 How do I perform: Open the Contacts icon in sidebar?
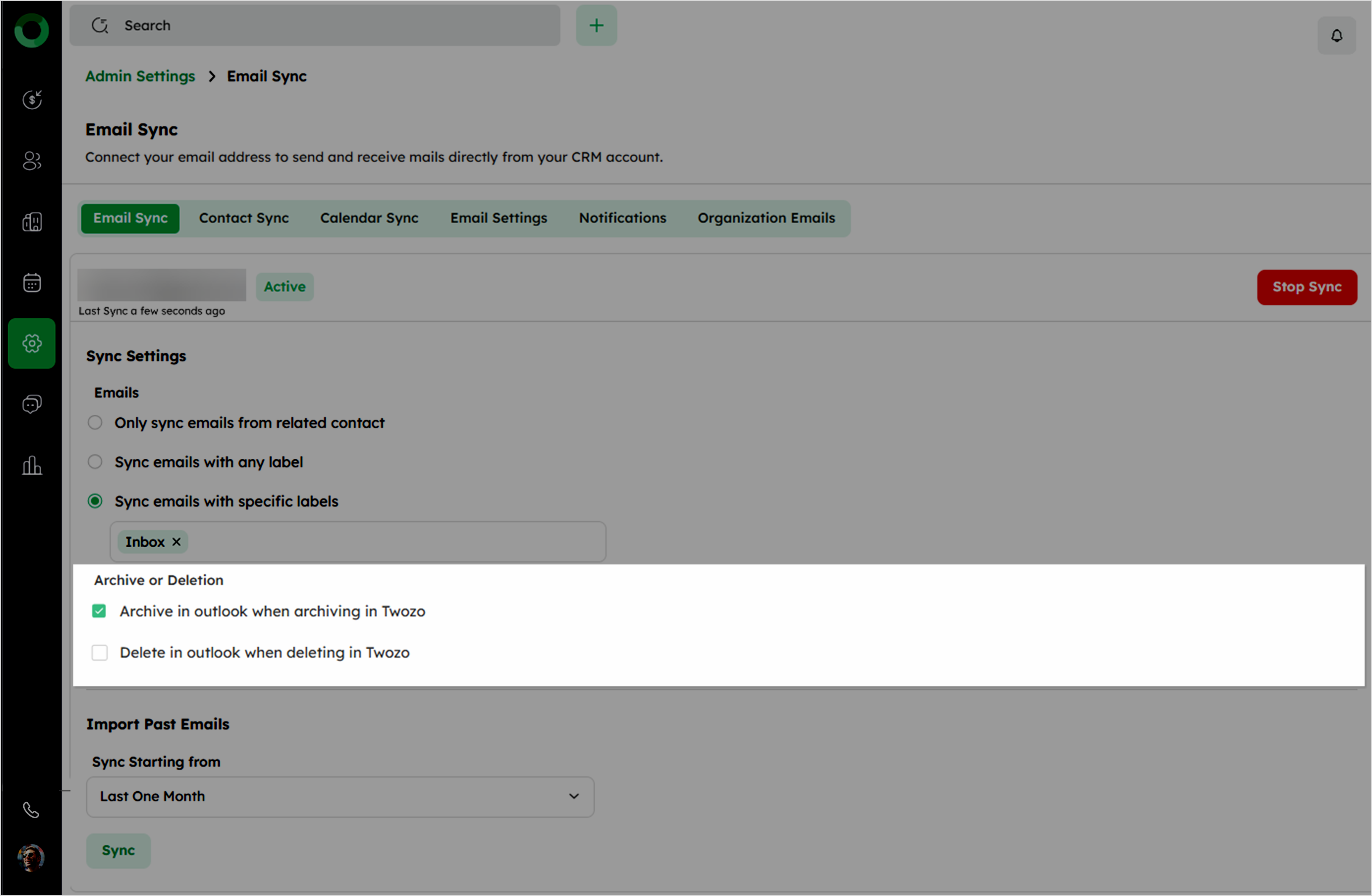32,161
